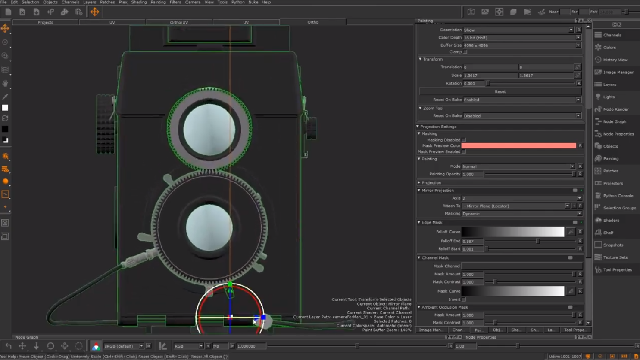Image resolution: width=640 pixels, height=360 pixels.
Task: Open the Camera menu
Action: [x=193, y=2]
